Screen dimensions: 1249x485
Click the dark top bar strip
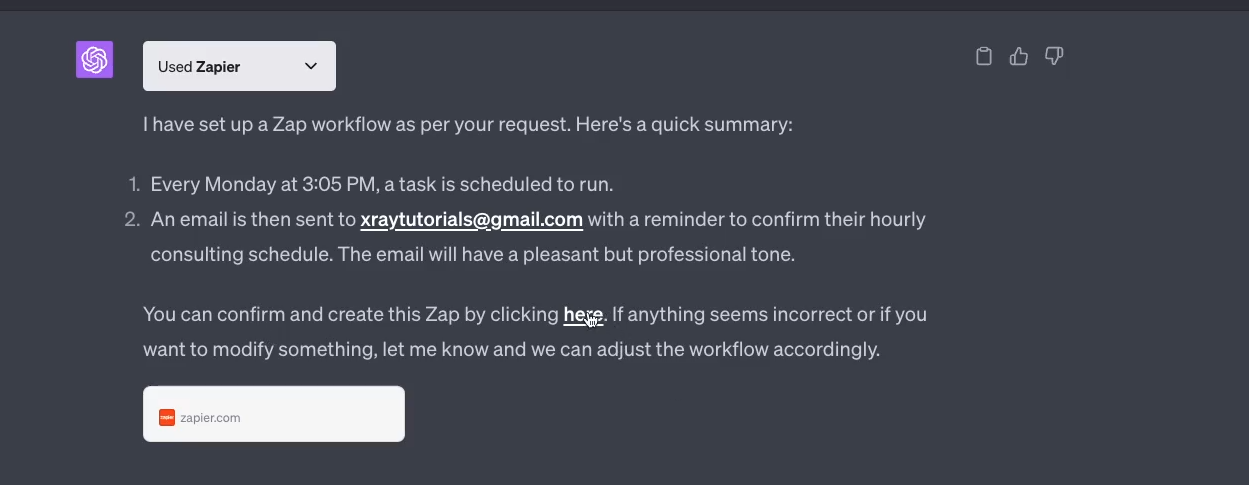(624, 5)
